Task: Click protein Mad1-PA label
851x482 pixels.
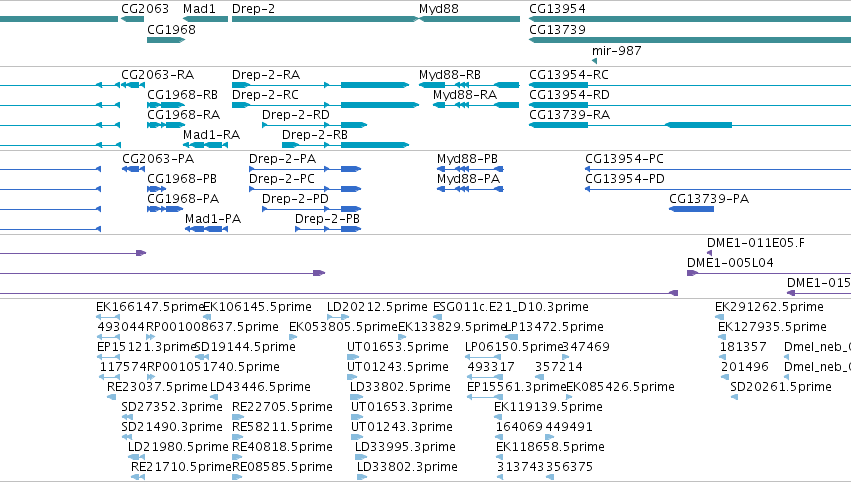Action: coord(213,219)
